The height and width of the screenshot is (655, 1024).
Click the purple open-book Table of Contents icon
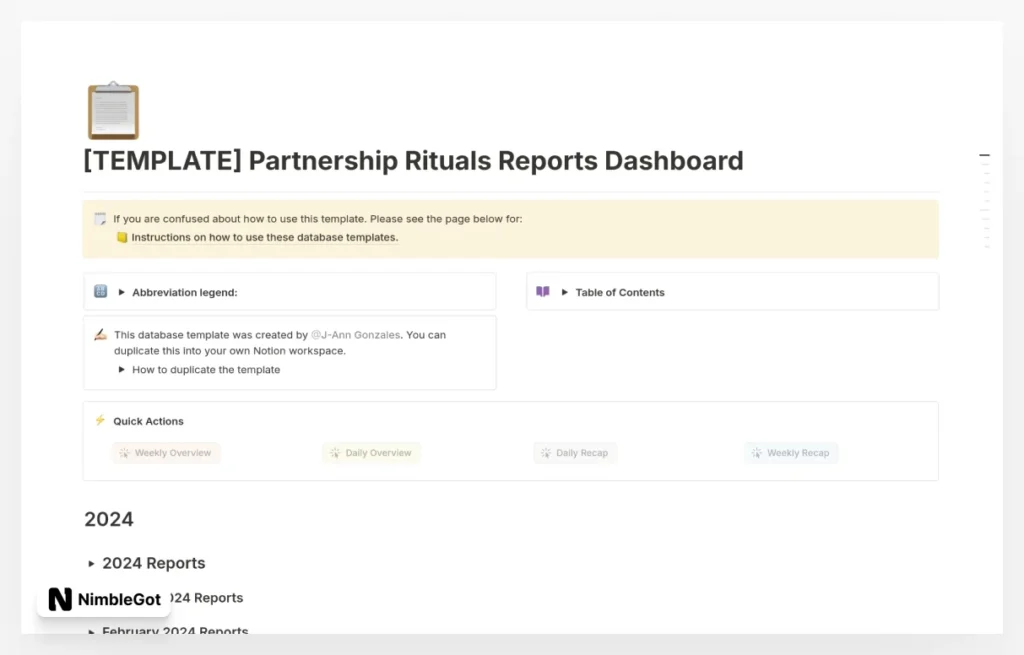pos(544,292)
